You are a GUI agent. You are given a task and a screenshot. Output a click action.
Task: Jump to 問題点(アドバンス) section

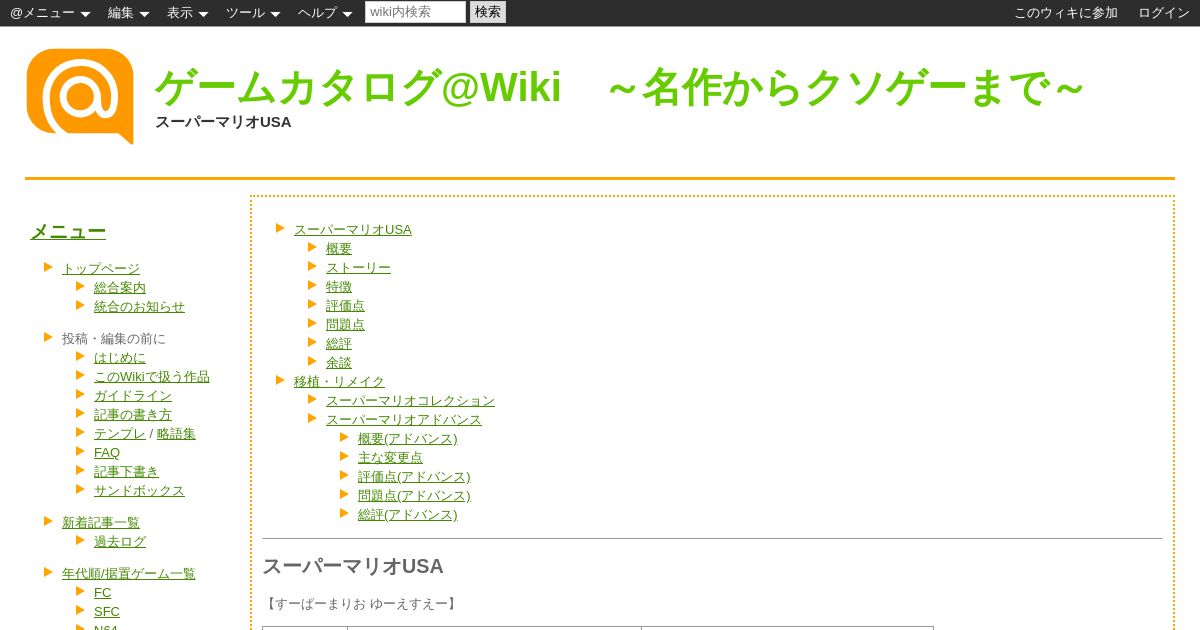[x=414, y=495]
